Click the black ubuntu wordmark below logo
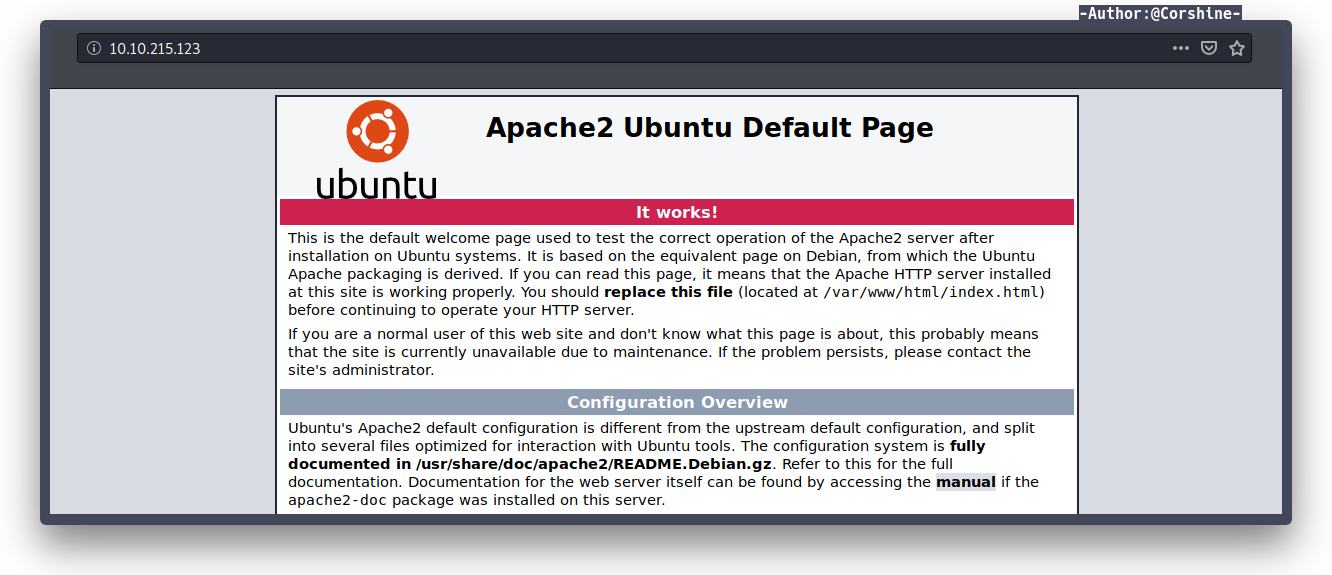The height and width of the screenshot is (575, 1332). point(376,185)
